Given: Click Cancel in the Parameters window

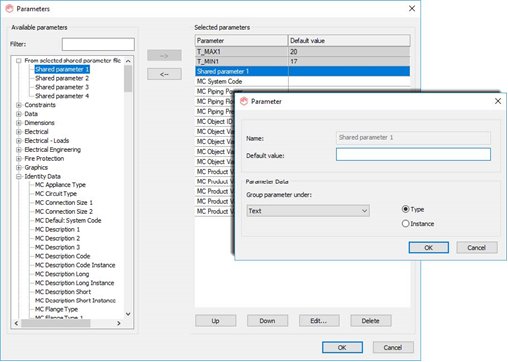Looking at the screenshot, I should pyautogui.click(x=393, y=348).
